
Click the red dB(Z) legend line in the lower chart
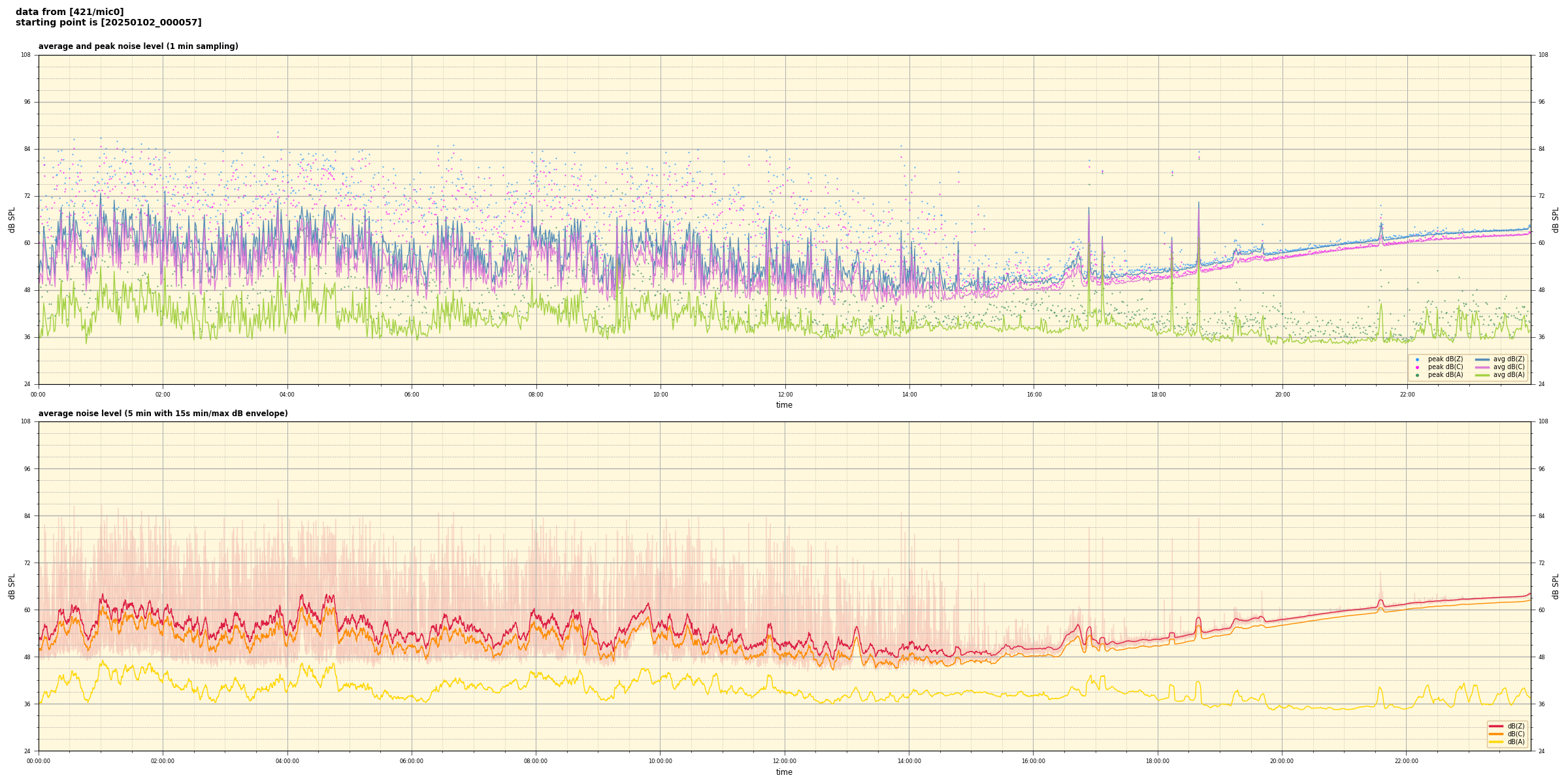tap(1495, 726)
